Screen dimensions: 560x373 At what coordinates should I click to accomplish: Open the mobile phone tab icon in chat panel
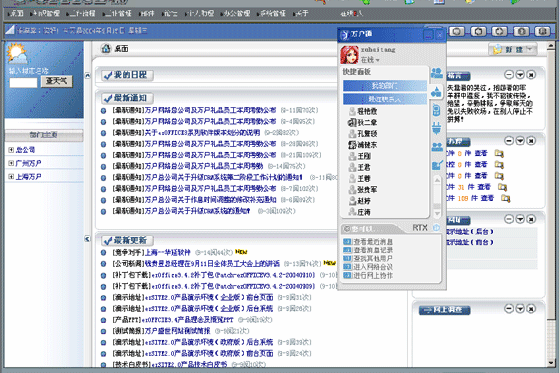(x=436, y=110)
